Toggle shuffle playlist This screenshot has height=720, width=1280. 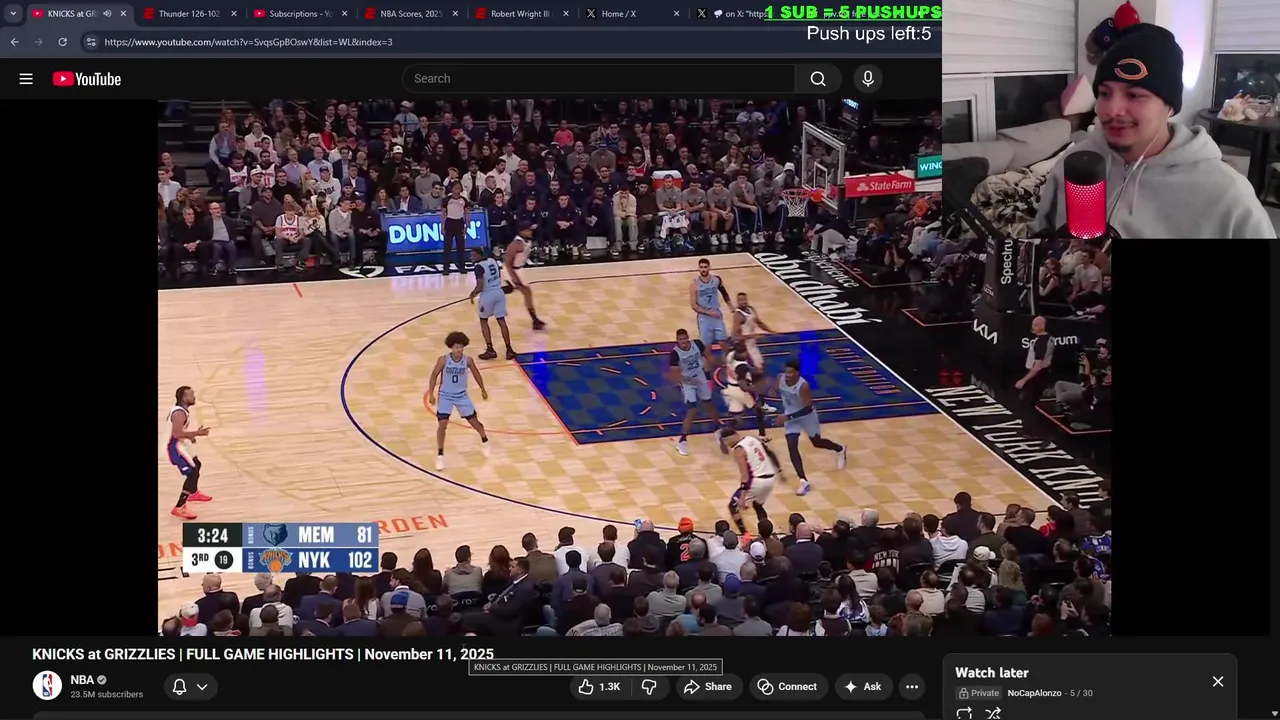(993, 713)
